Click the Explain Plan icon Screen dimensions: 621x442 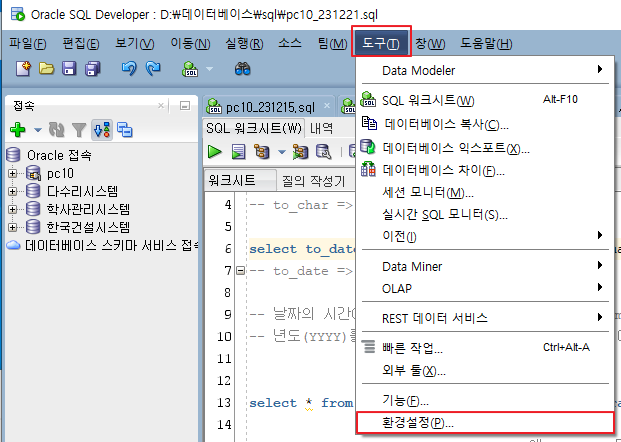coord(261,152)
